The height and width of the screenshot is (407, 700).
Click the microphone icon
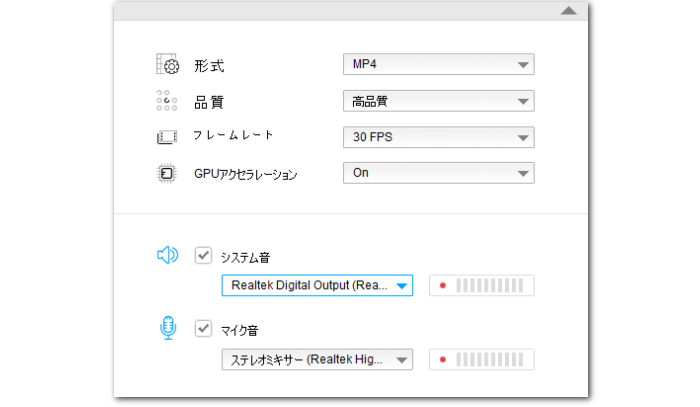(167, 329)
